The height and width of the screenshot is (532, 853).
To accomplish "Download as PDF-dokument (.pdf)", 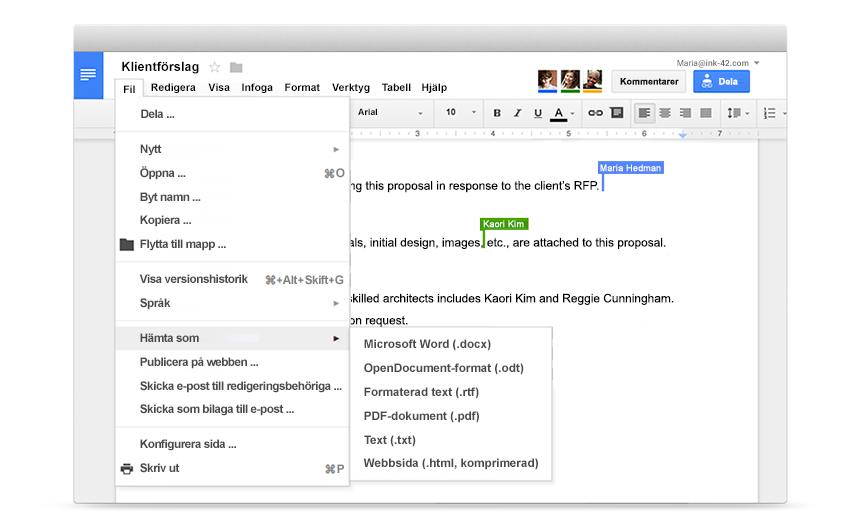I will (x=451, y=416).
